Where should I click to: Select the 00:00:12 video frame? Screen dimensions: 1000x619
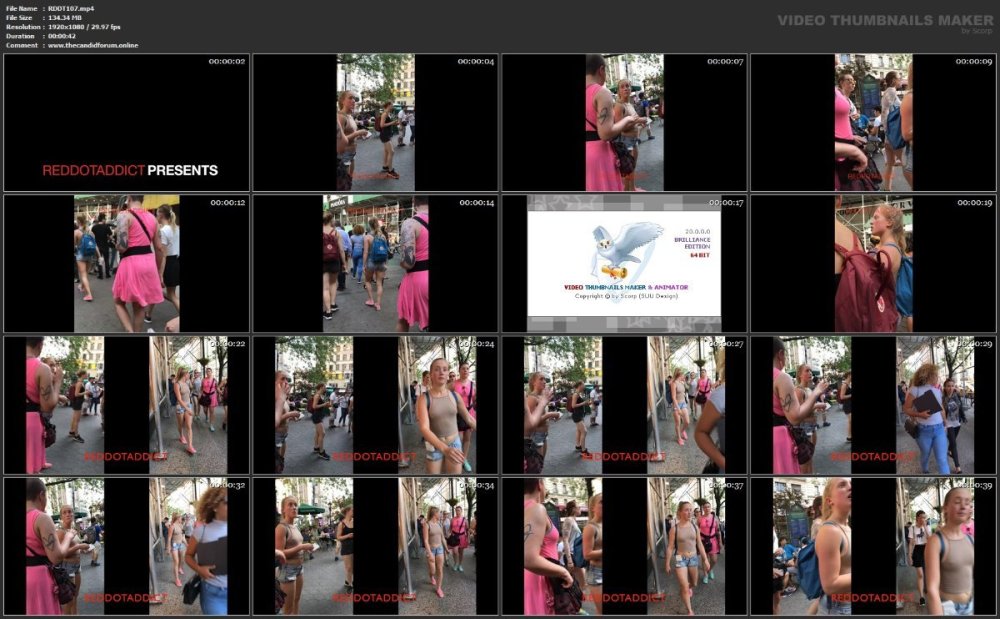pyautogui.click(x=126, y=264)
